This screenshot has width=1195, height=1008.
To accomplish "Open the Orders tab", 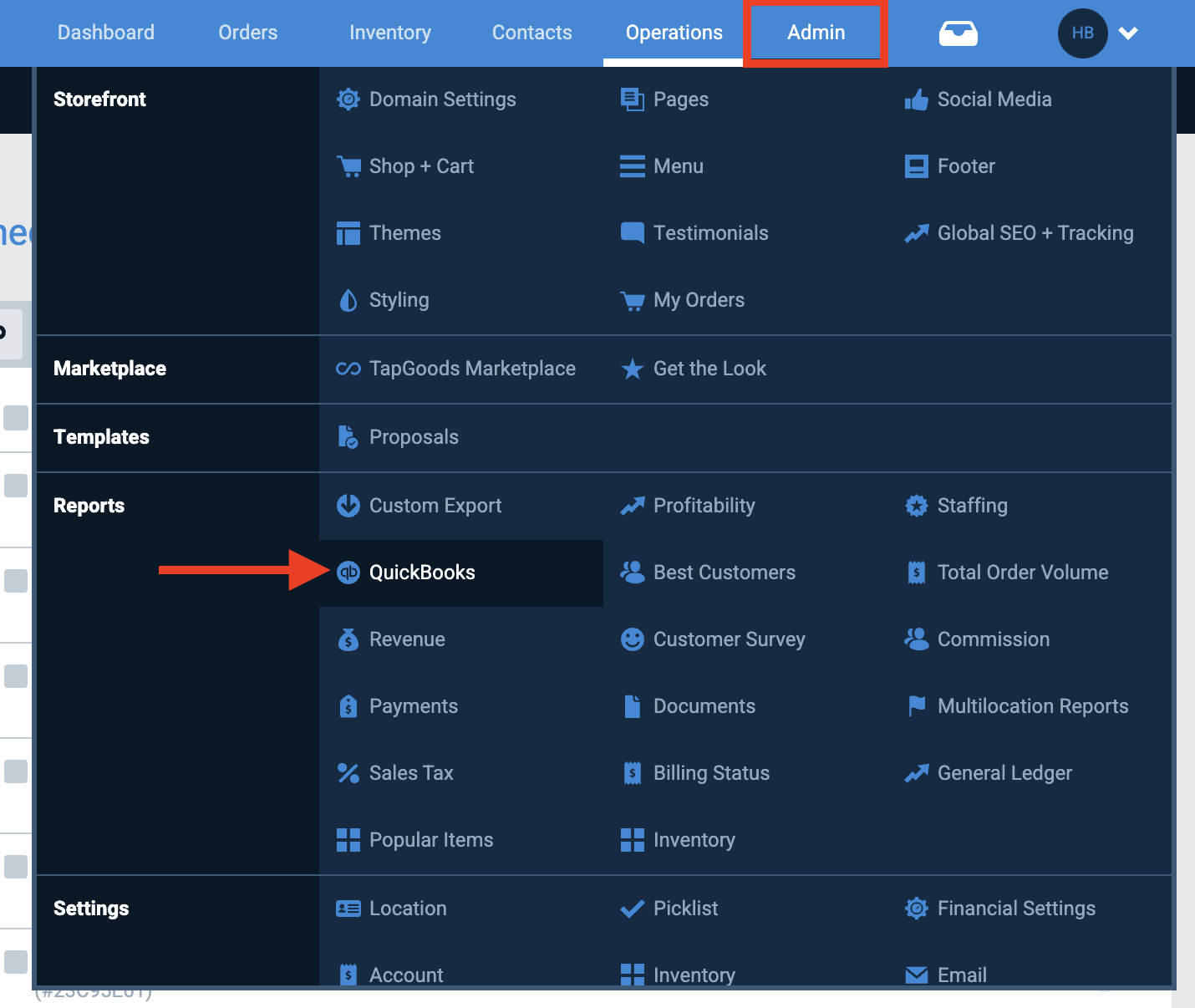I will [x=248, y=33].
